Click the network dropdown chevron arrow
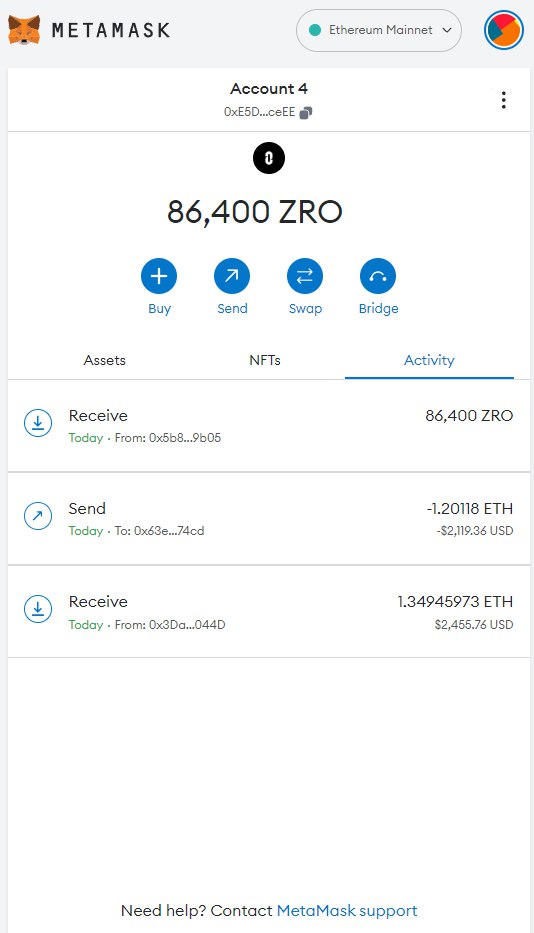 point(446,30)
